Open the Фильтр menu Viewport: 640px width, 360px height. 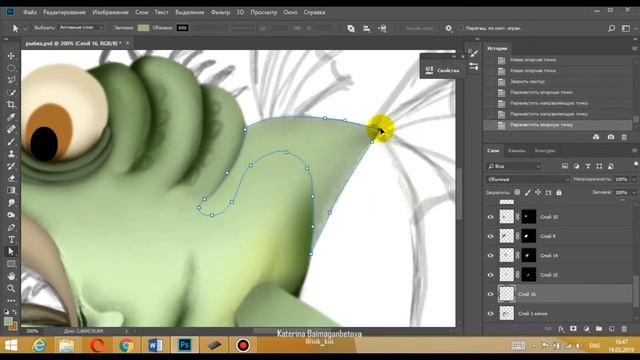220,12
